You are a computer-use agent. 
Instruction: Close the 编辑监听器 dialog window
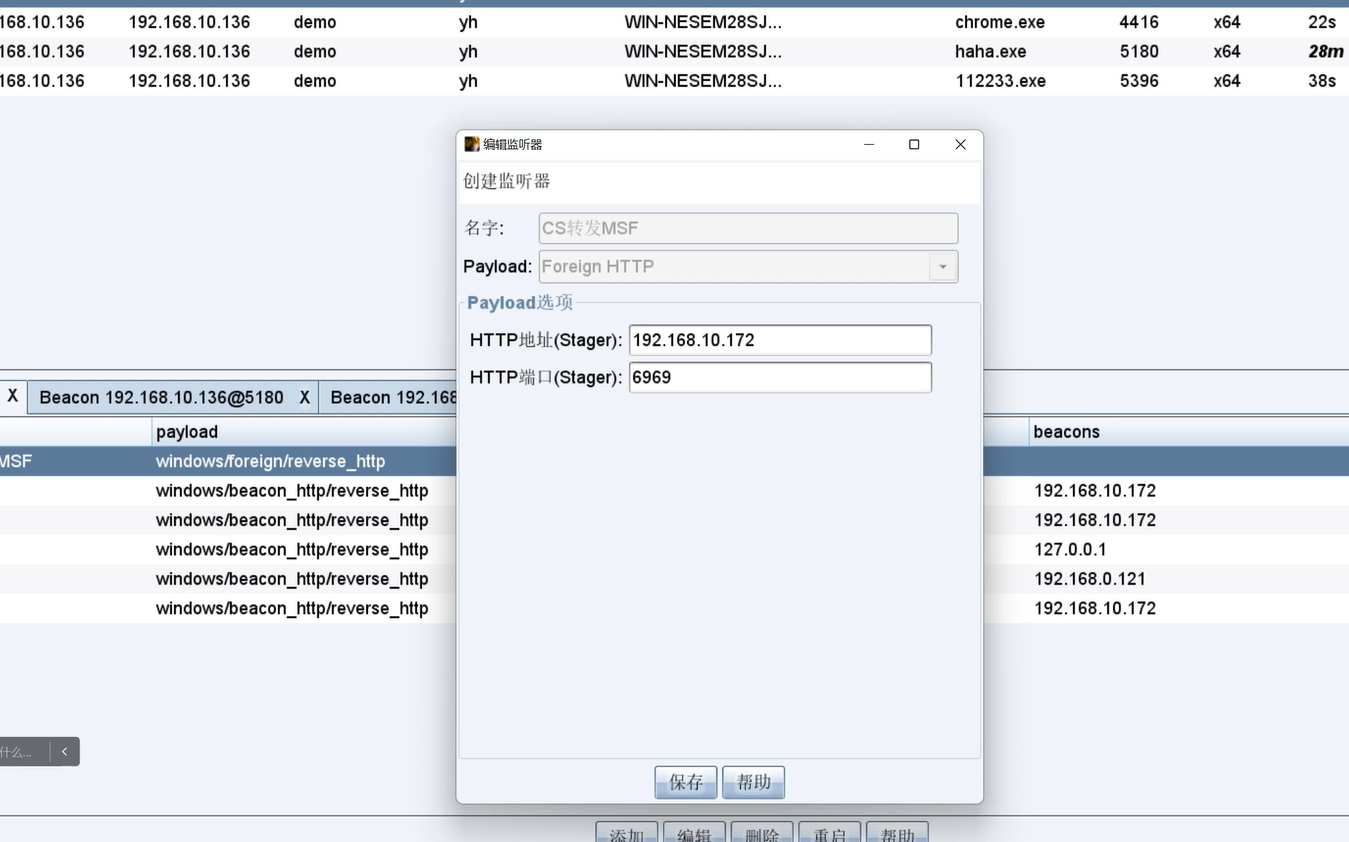(x=960, y=144)
